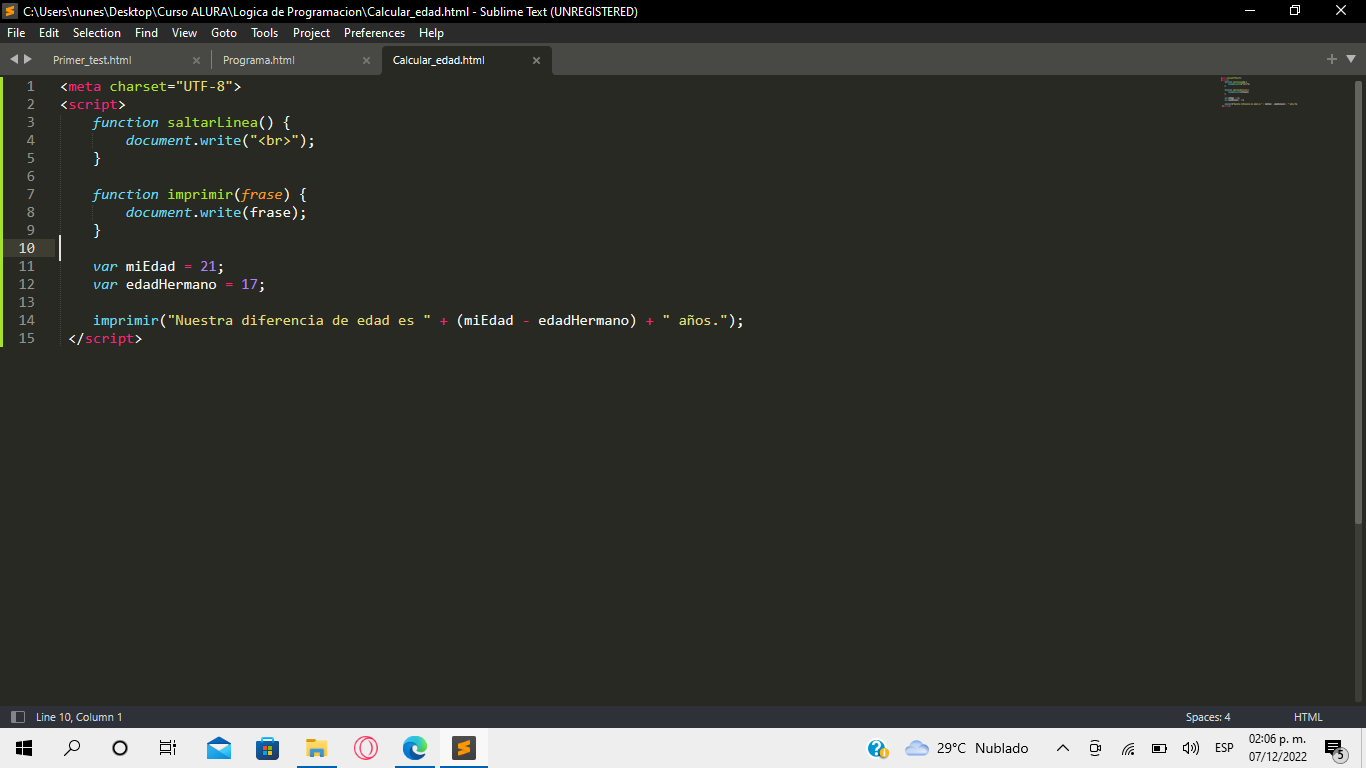Open the File menu
The height and width of the screenshot is (768, 1366).
tap(16, 33)
